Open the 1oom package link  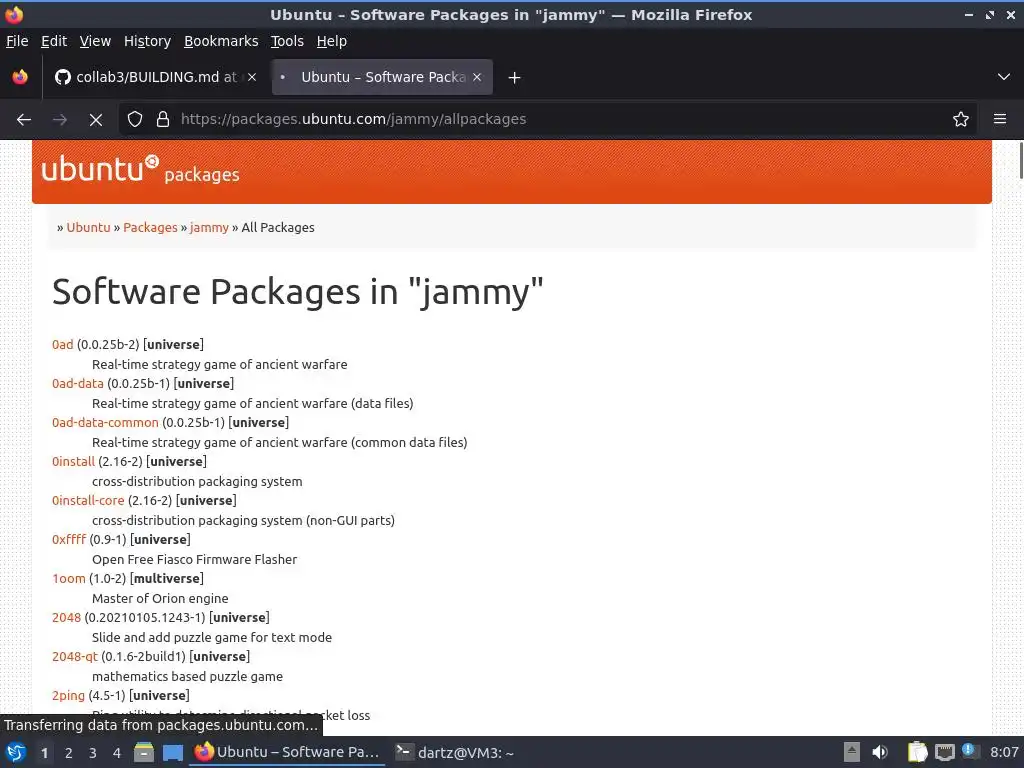tap(69, 579)
